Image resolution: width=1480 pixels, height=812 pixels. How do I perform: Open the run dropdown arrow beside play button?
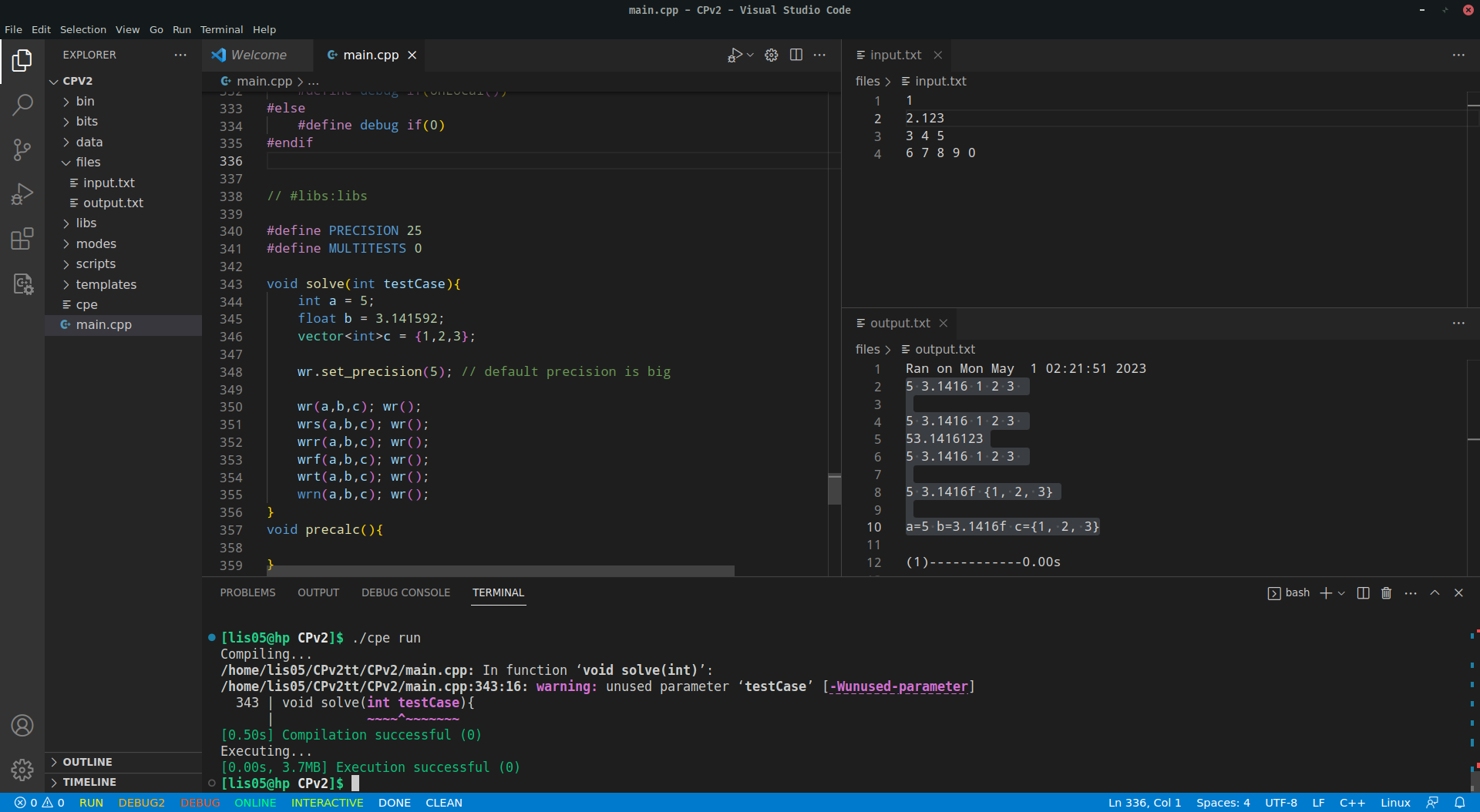750,55
